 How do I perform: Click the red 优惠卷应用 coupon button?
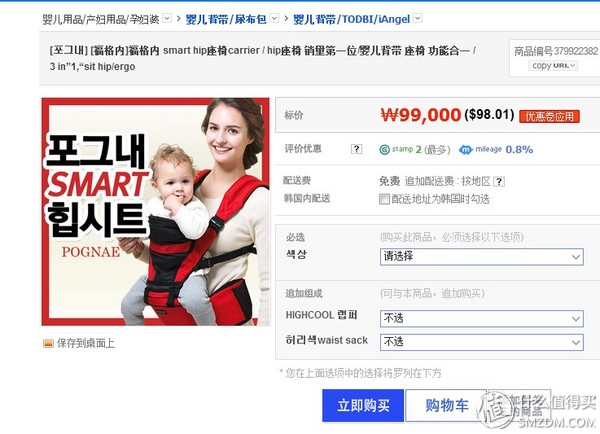[549, 116]
